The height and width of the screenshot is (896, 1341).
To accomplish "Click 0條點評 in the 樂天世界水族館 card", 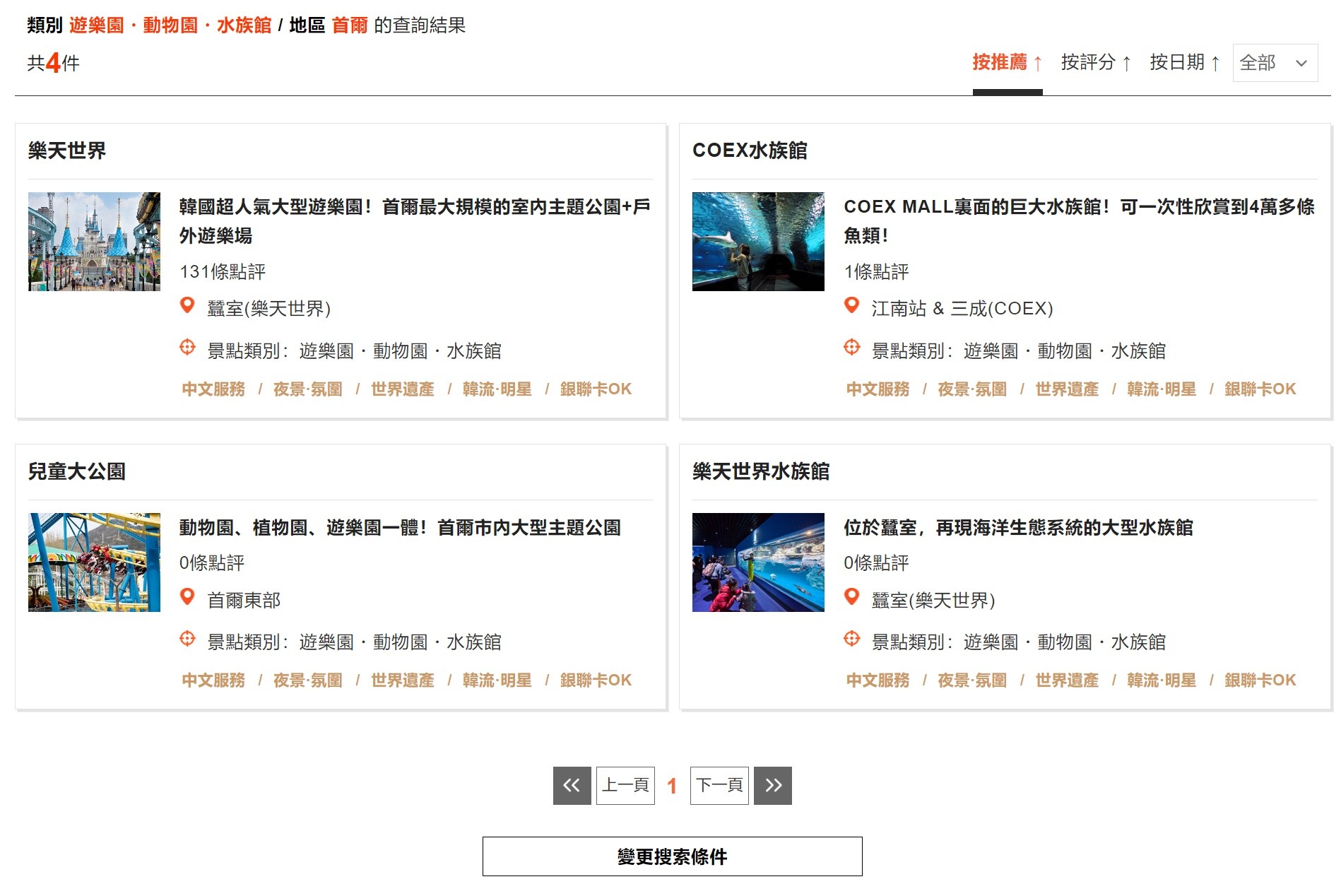I will coord(876,563).
